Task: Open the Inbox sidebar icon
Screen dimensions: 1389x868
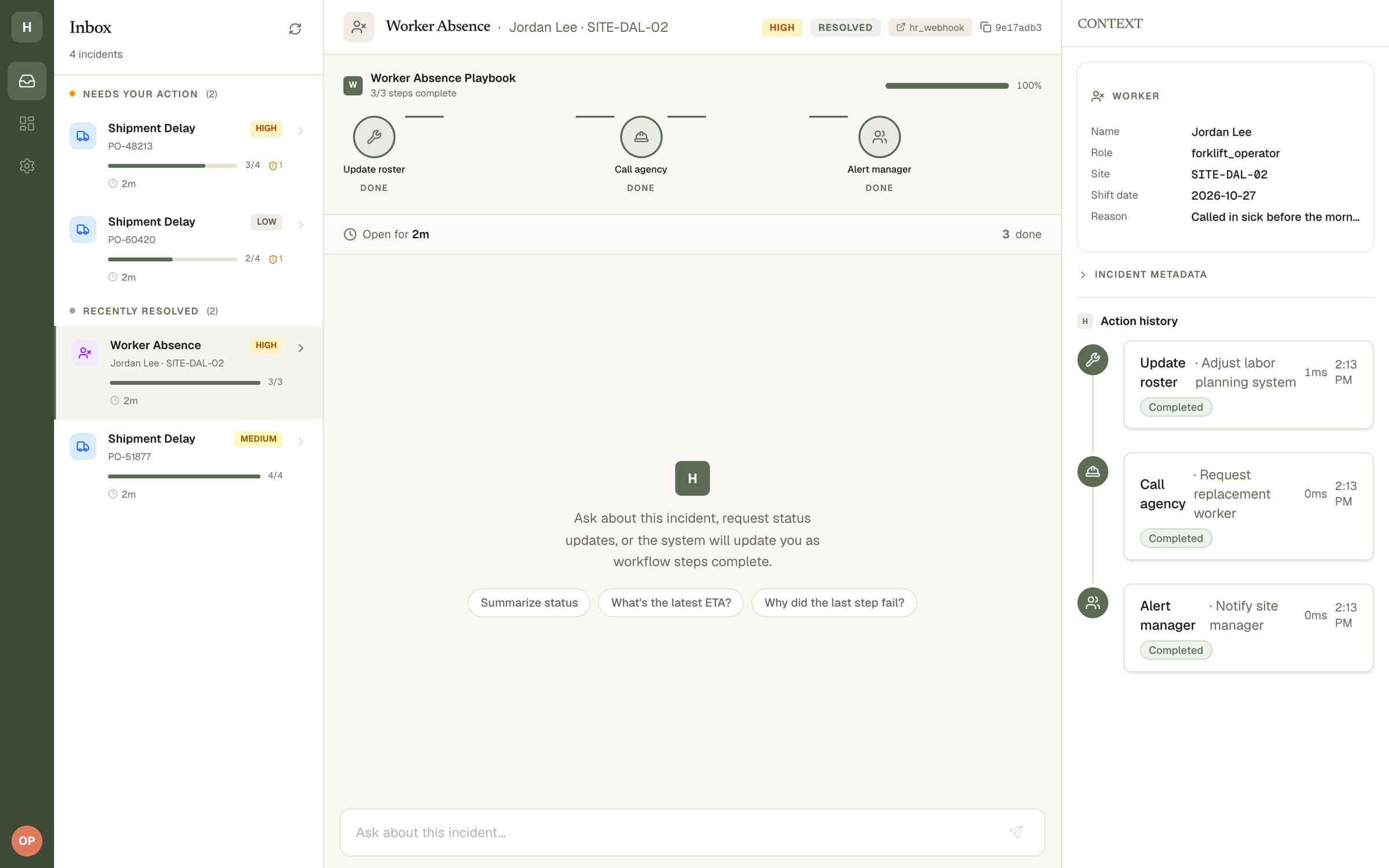Action: 27,81
